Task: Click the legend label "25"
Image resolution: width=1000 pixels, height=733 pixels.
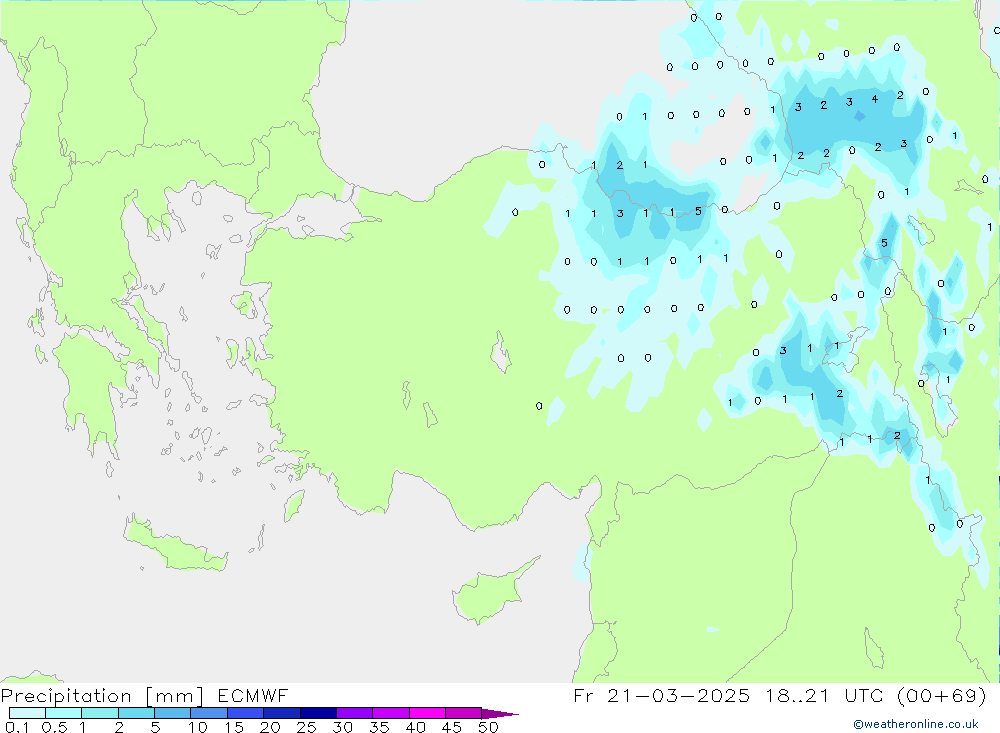Action: (306, 727)
